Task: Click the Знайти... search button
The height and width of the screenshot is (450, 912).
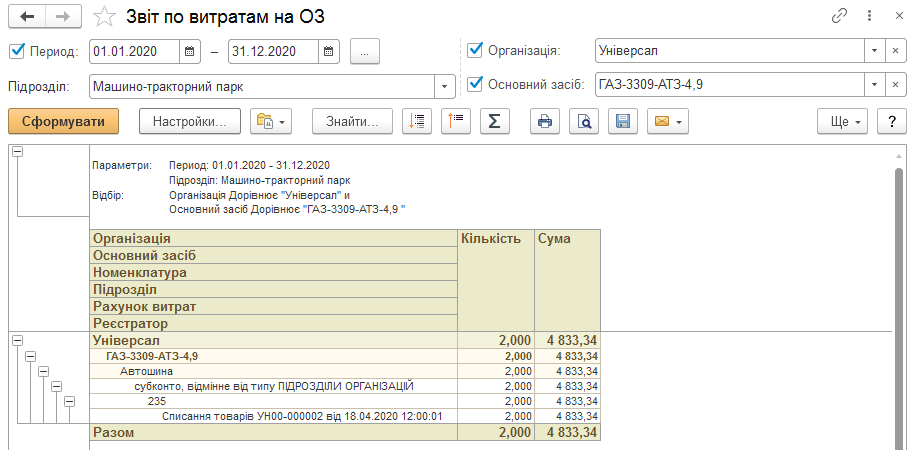Action: click(352, 122)
